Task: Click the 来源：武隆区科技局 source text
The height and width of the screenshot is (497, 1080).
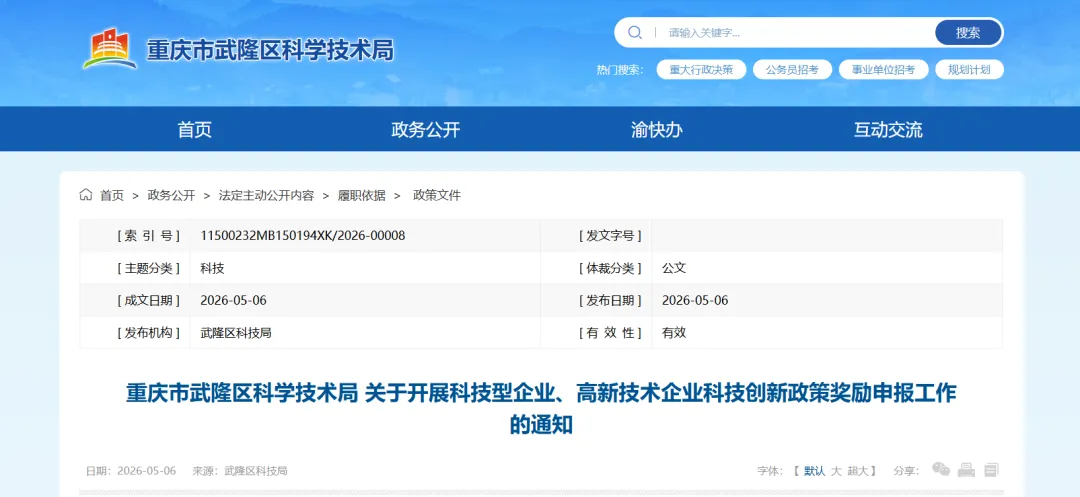Action: 240,471
